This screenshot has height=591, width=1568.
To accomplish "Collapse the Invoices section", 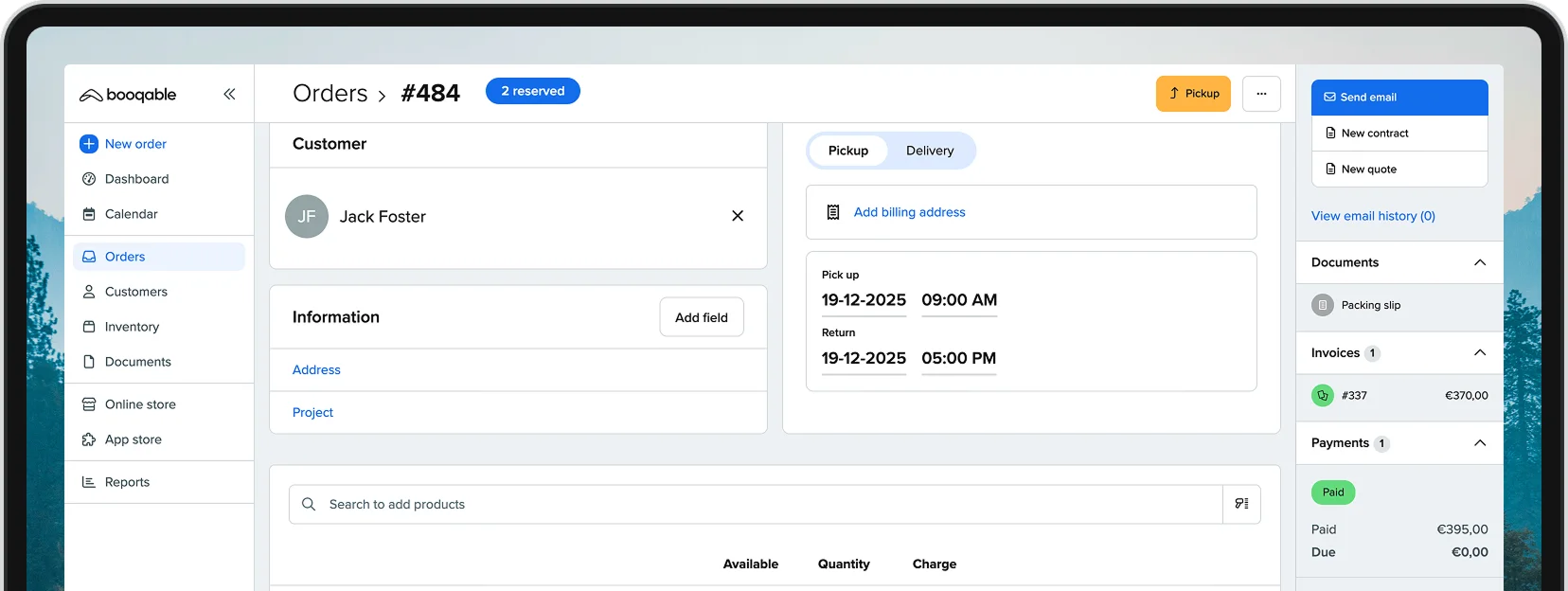I will pos(1480,352).
